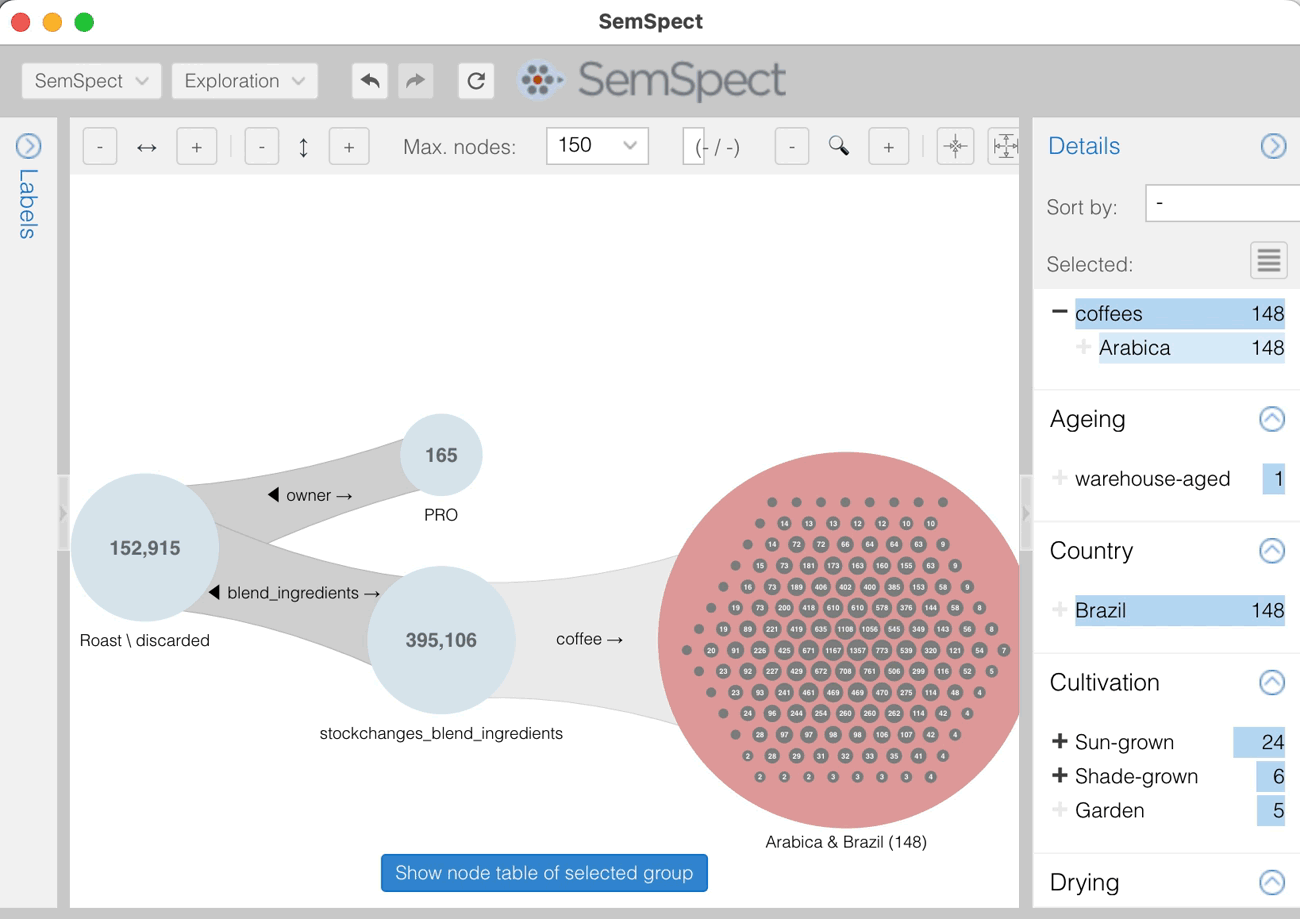Collapse the Details panel with arrow
The height and width of the screenshot is (919, 1300).
pos(1273,147)
